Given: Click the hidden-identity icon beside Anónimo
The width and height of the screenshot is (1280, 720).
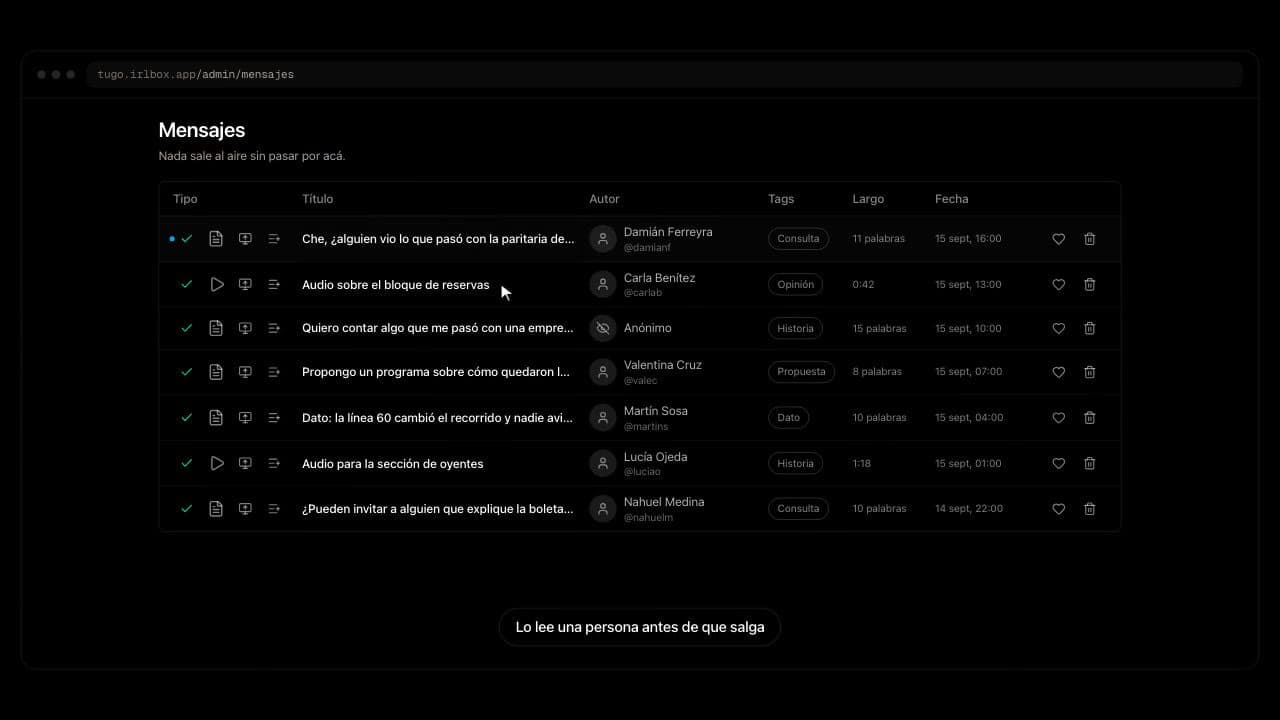Looking at the screenshot, I should (x=602, y=328).
